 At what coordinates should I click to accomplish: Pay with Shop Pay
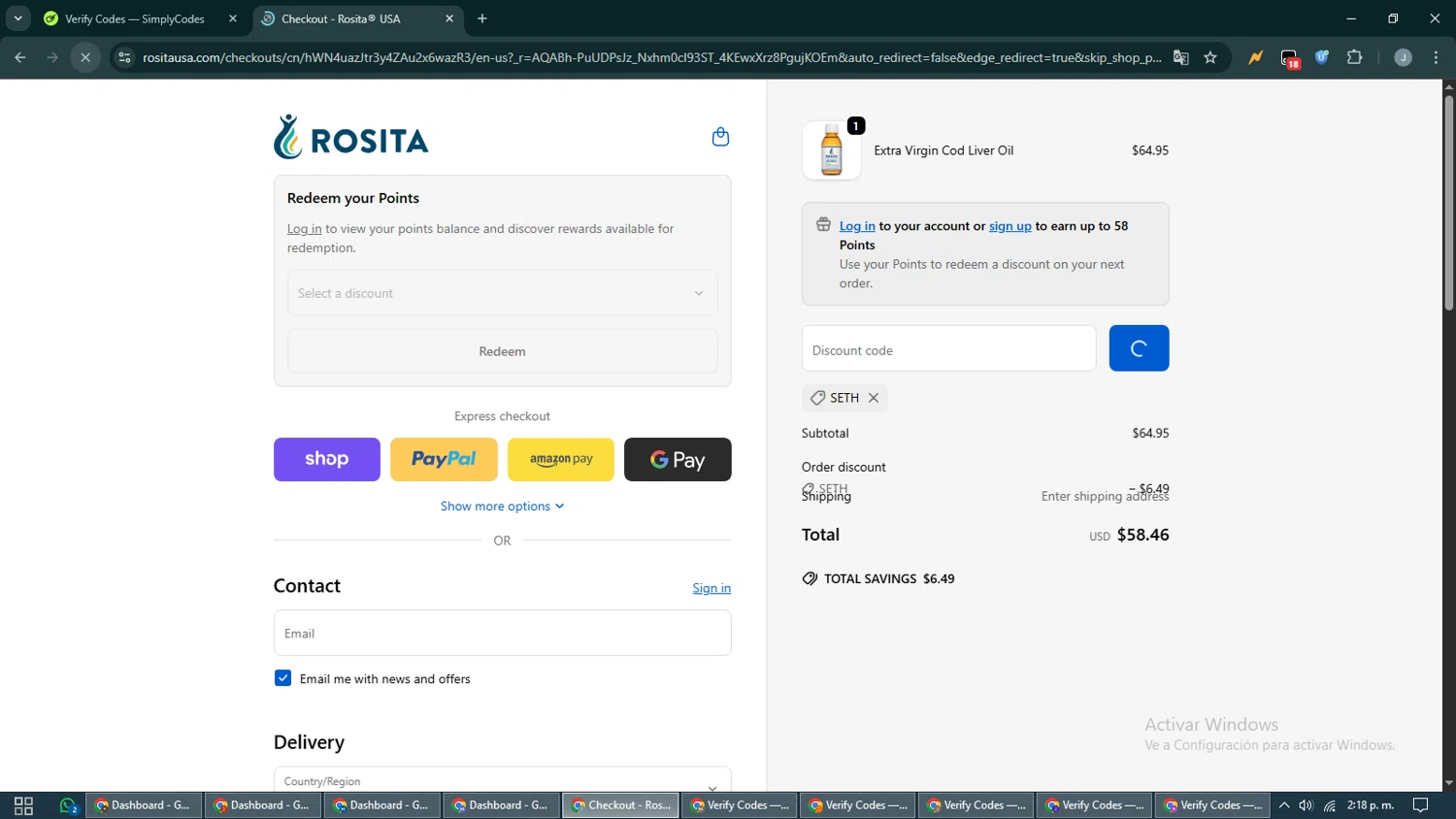pyautogui.click(x=327, y=459)
